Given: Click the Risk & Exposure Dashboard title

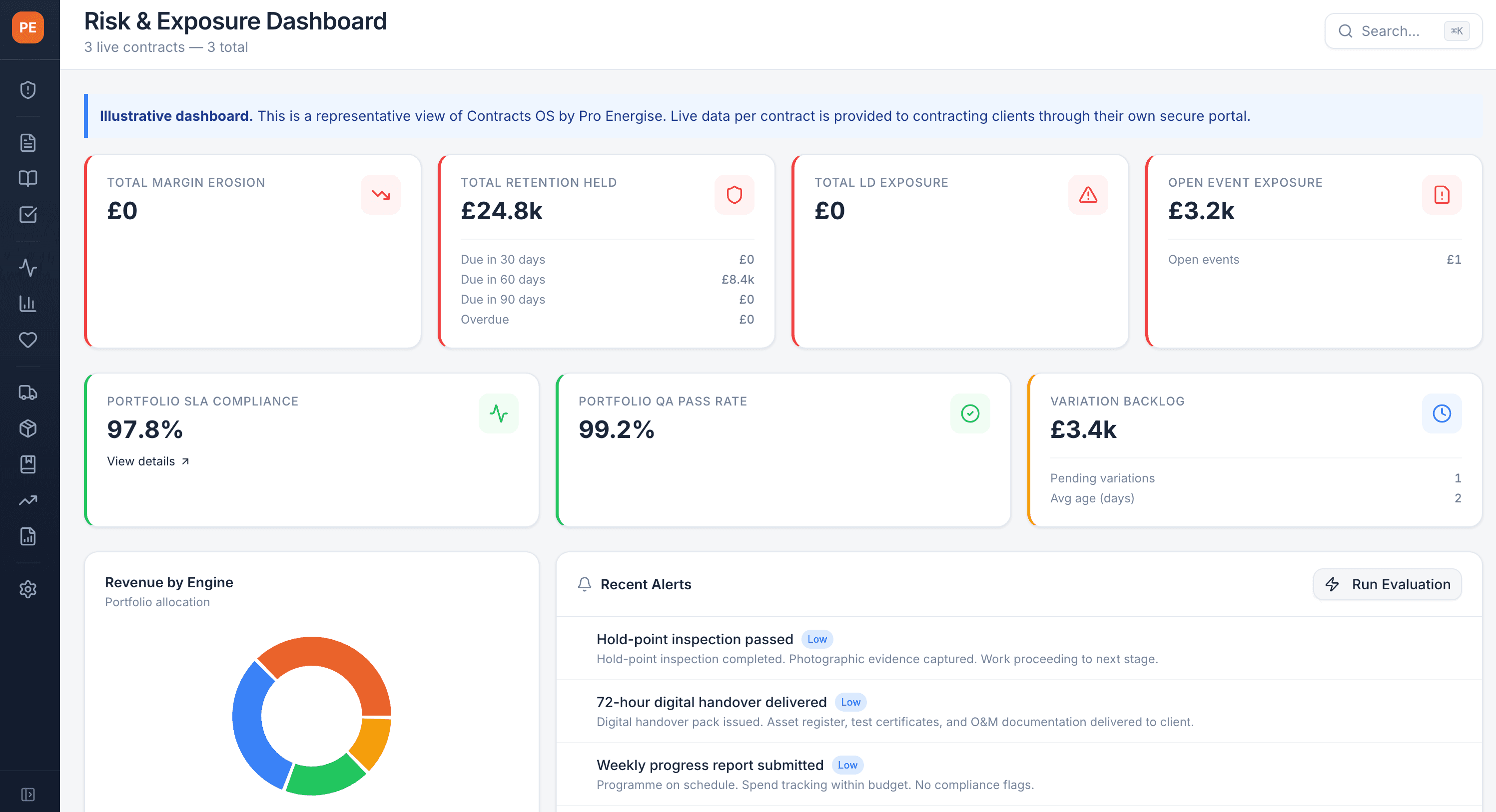Looking at the screenshot, I should [x=235, y=21].
